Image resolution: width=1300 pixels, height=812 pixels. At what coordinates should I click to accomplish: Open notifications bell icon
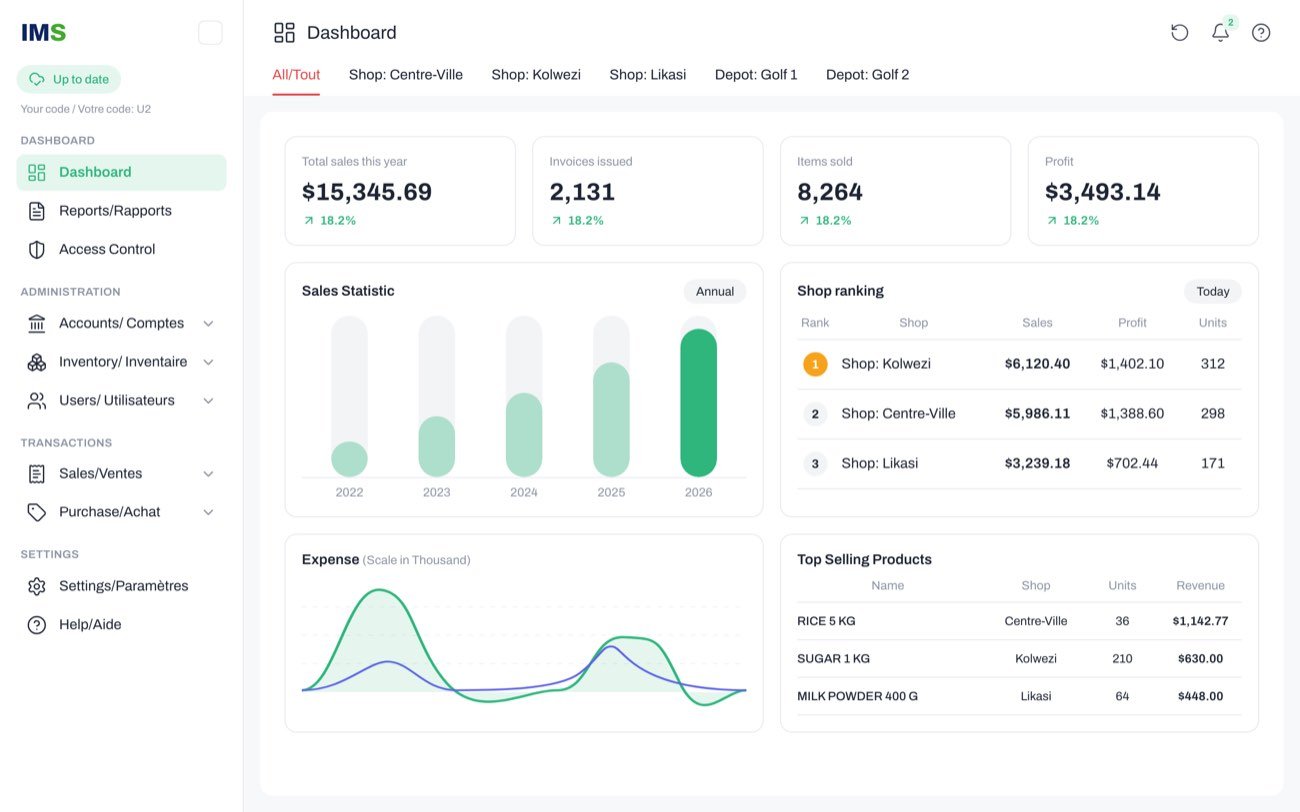coord(1220,33)
